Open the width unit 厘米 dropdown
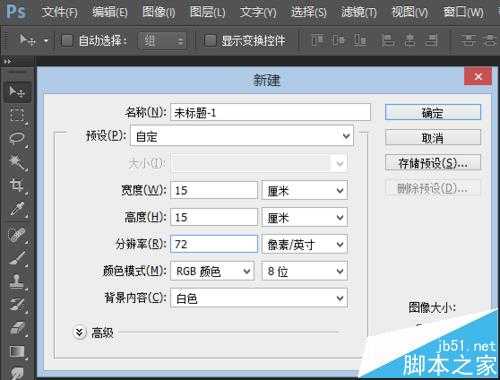 tap(304, 190)
